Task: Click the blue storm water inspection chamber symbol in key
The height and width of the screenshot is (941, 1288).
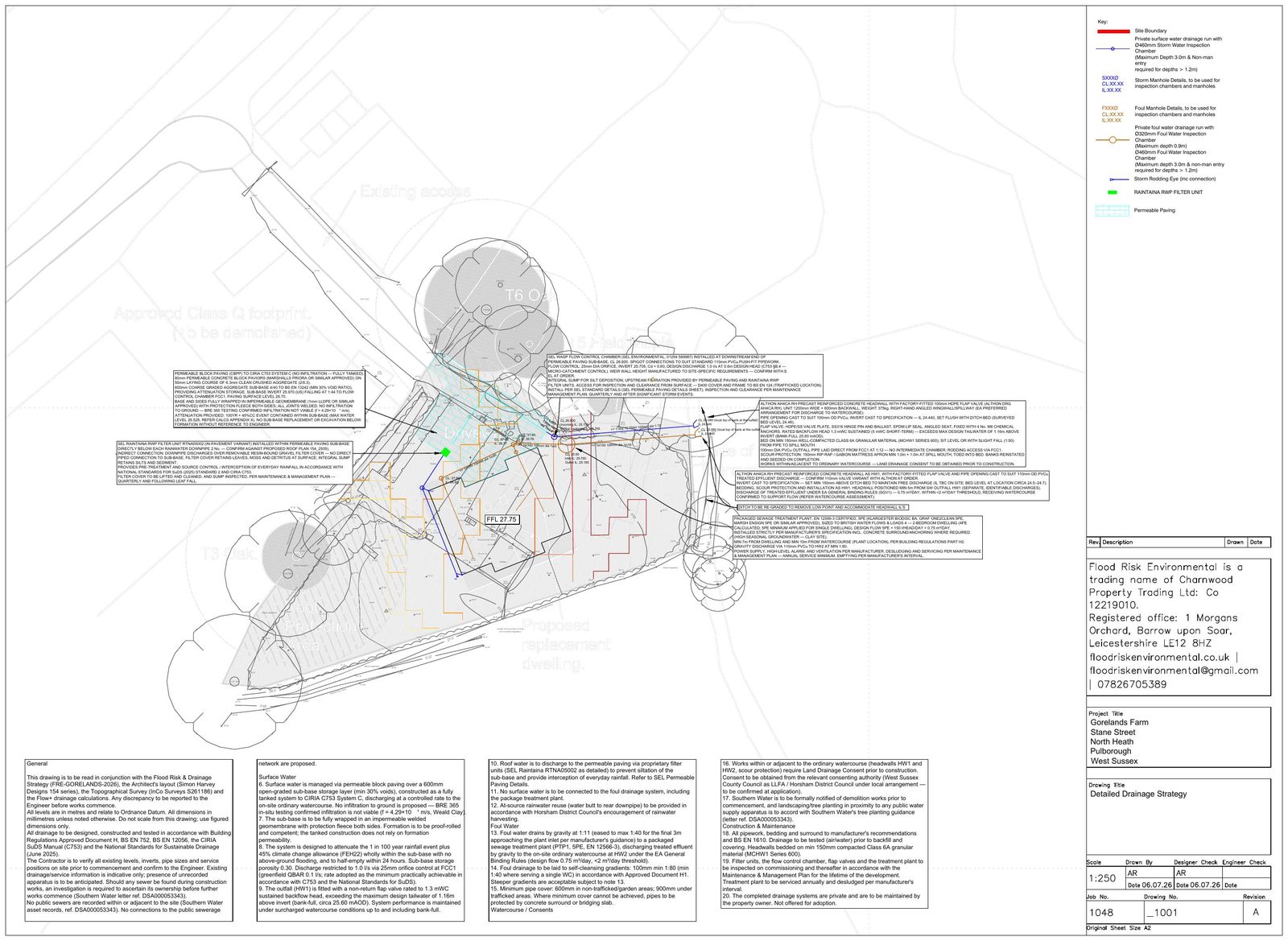Action: point(1113,48)
